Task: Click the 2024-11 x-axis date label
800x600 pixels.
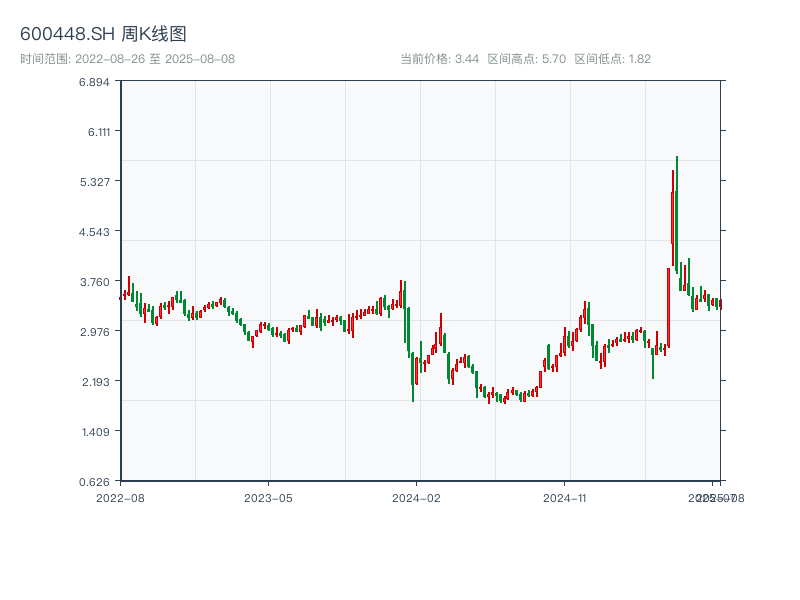Action: 565,496
